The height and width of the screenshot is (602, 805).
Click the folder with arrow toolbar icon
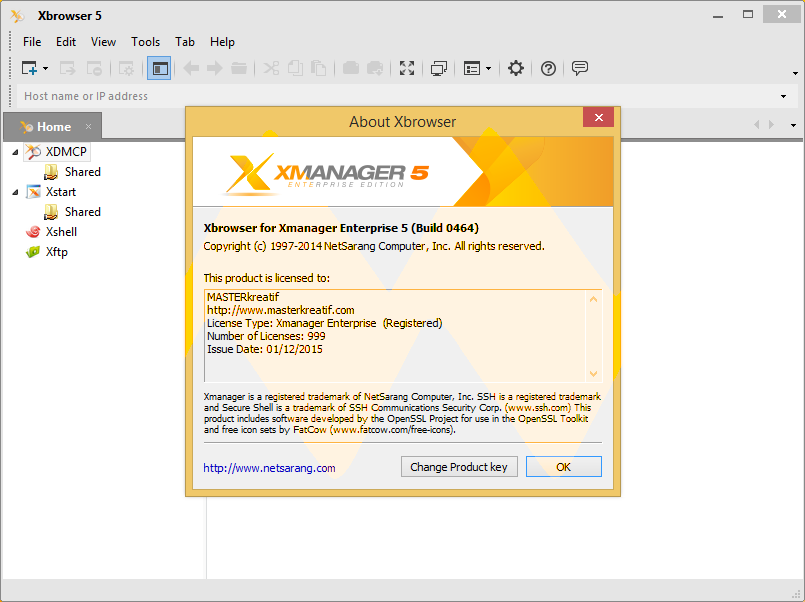coord(375,68)
